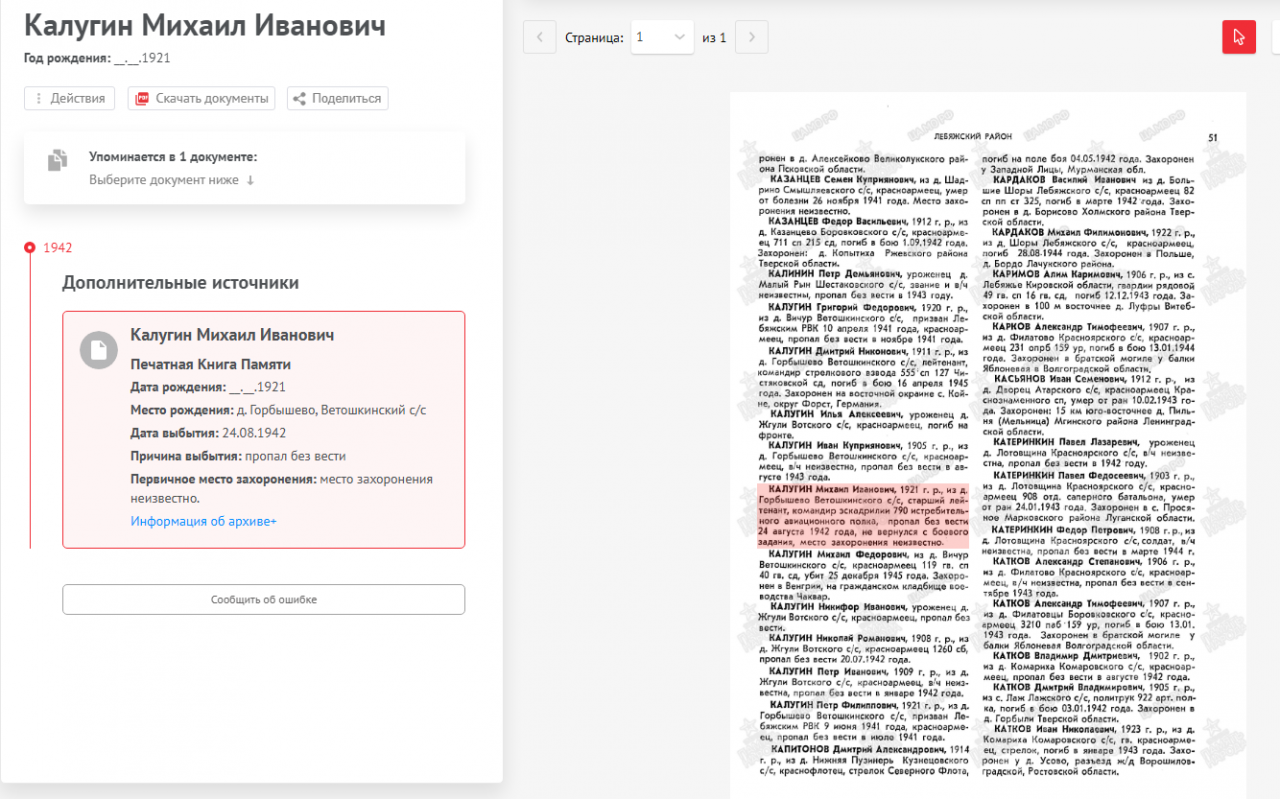The width and height of the screenshot is (1280, 799).
Task: Open the page number dropdown
Action: (x=661, y=38)
